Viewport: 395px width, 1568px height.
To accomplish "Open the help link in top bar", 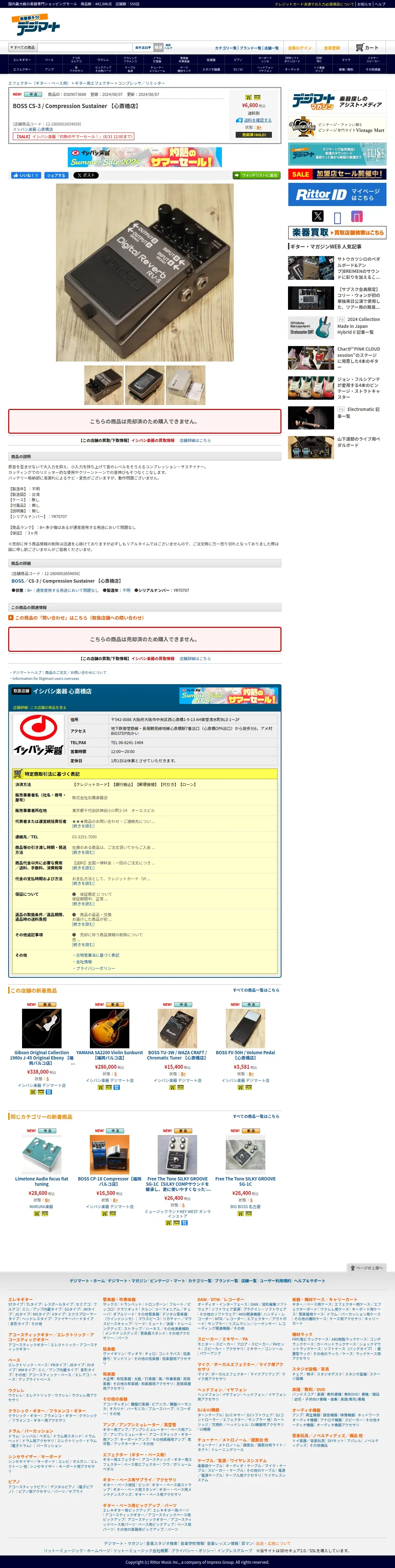I will tap(381, 4).
